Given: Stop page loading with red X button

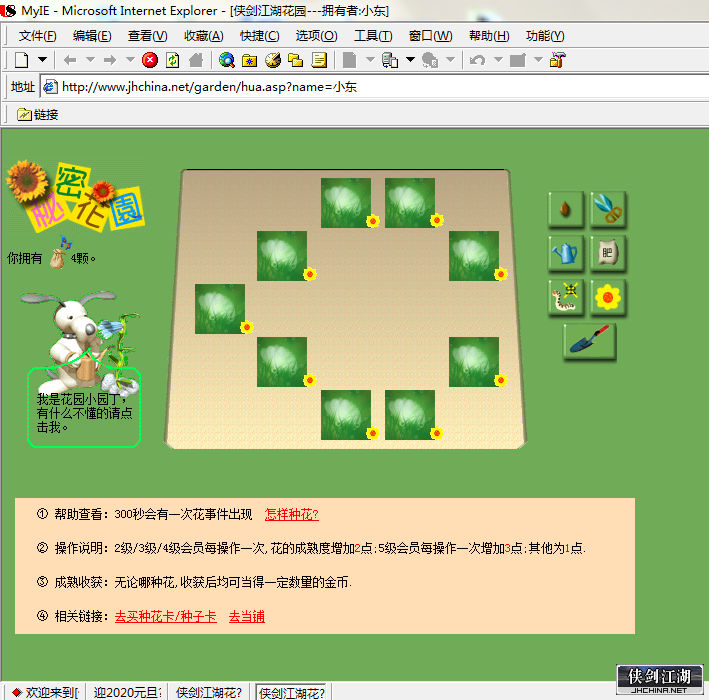Looking at the screenshot, I should coord(150,60).
